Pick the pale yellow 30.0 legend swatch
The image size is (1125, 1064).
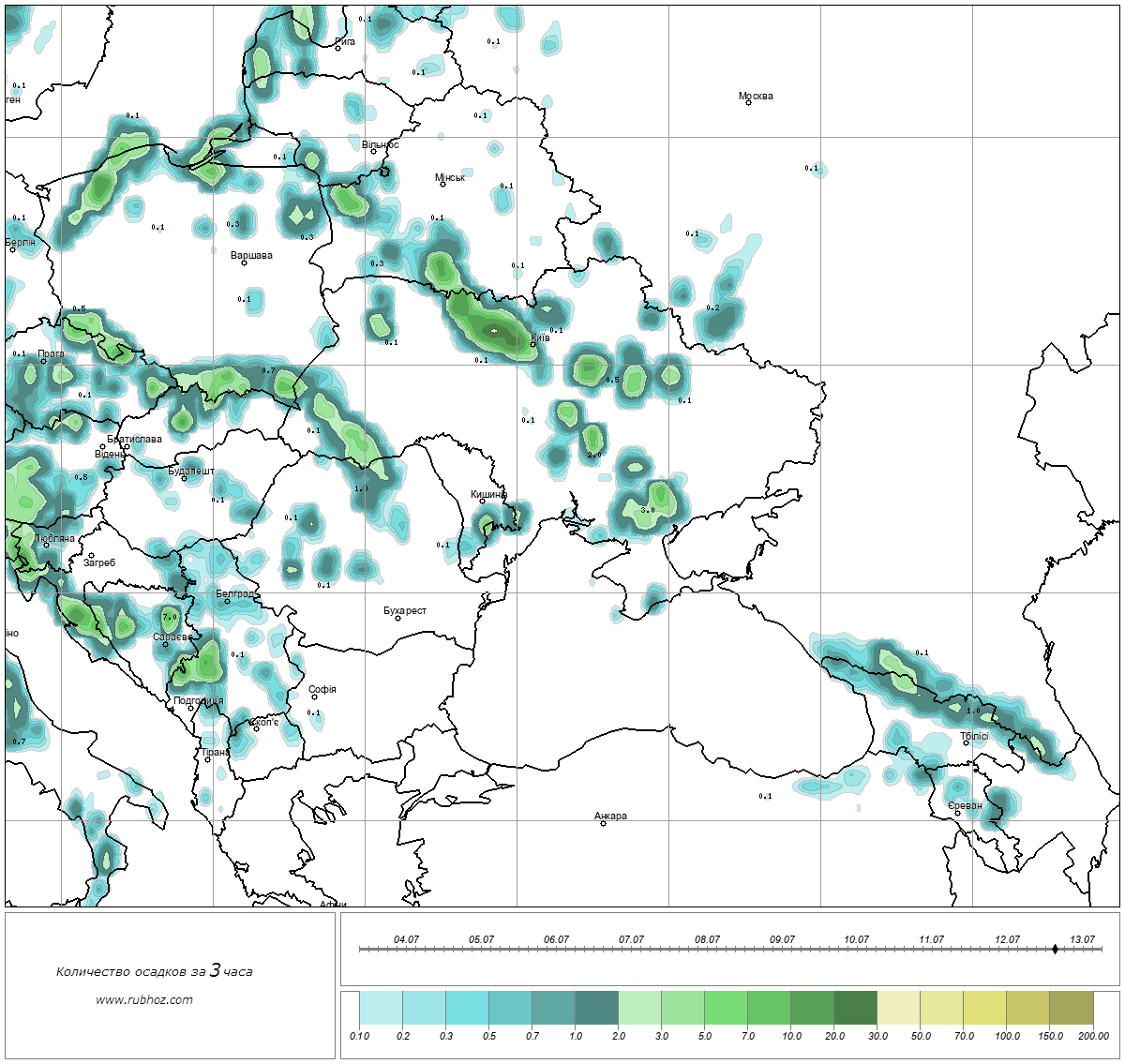pos(899,1010)
